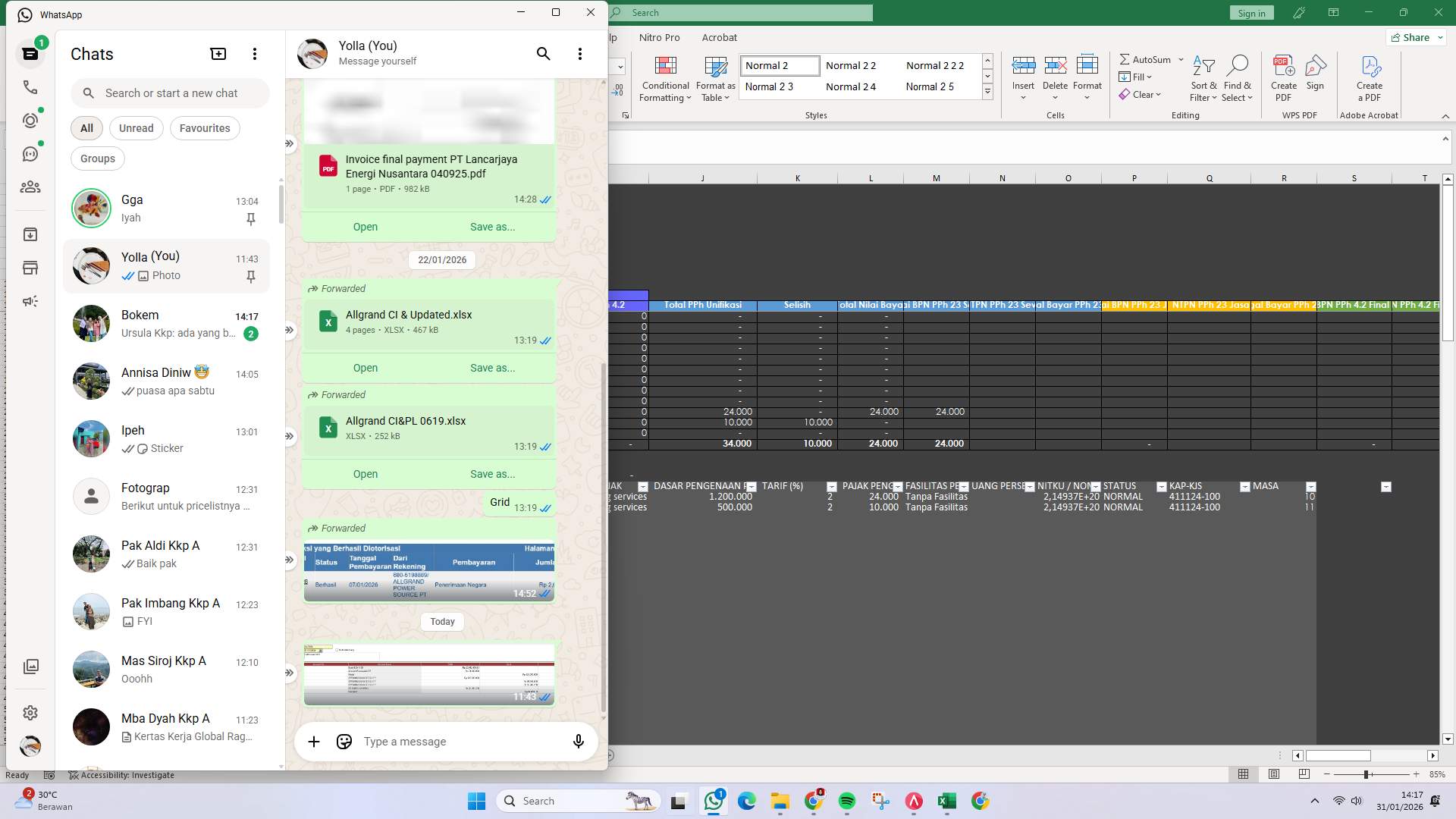Open archived chats

coord(30,234)
